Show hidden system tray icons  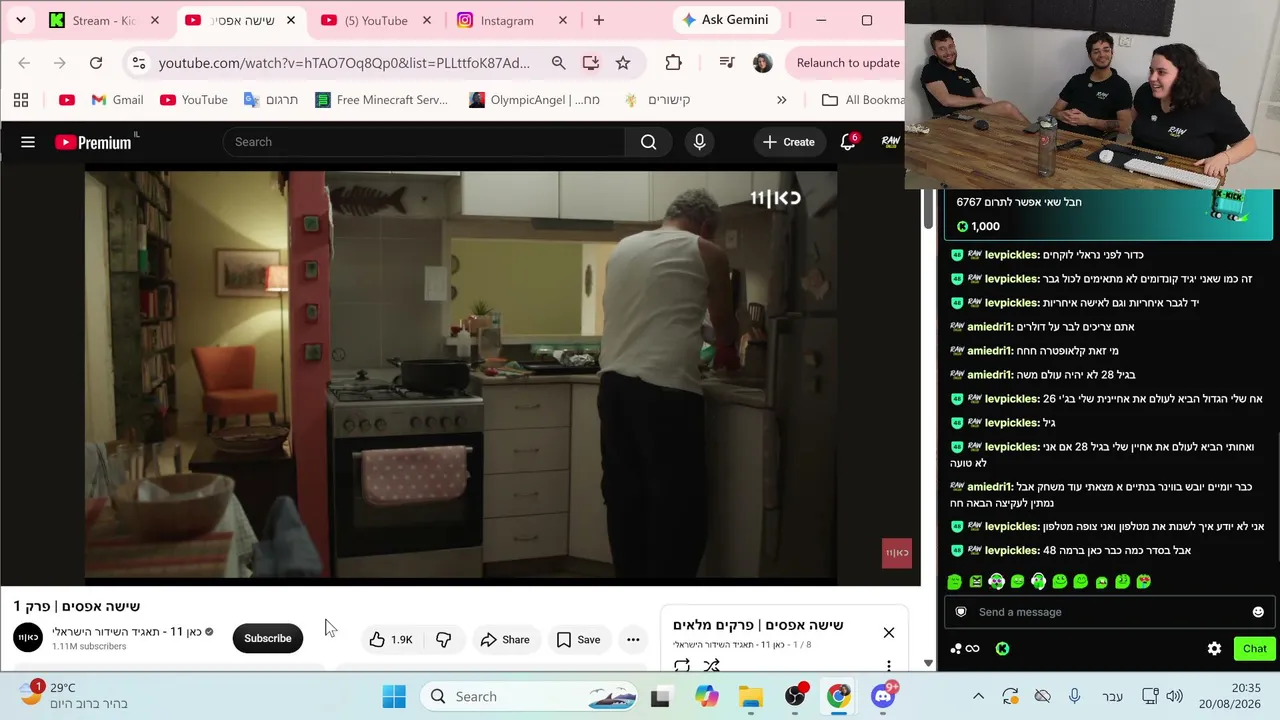[978, 697]
